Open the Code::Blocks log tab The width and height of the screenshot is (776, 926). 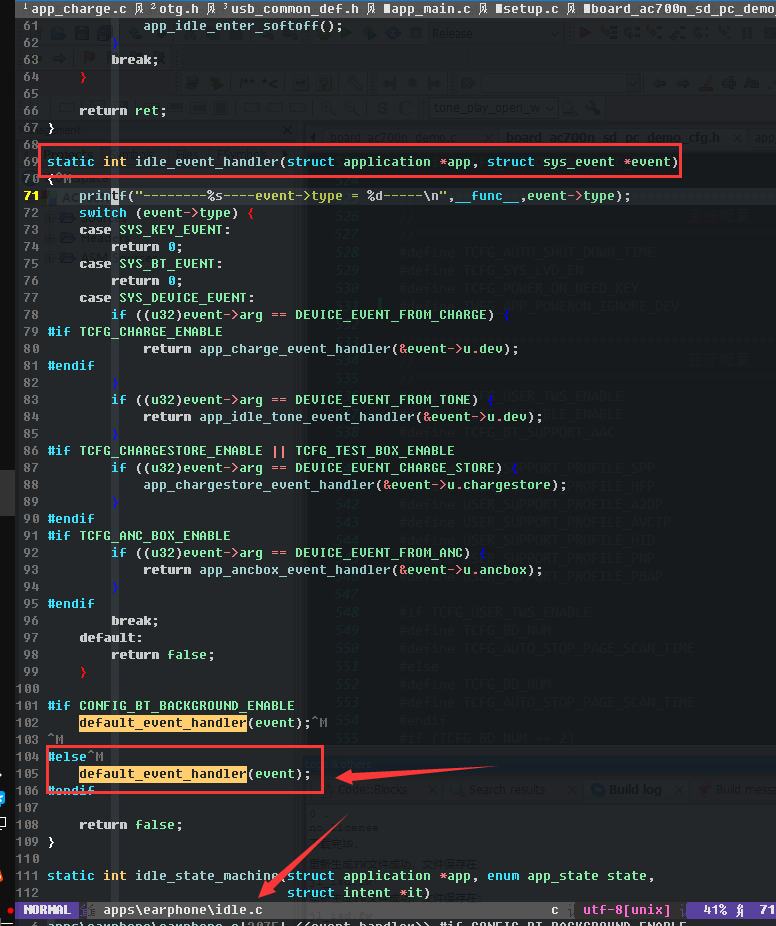click(372, 790)
